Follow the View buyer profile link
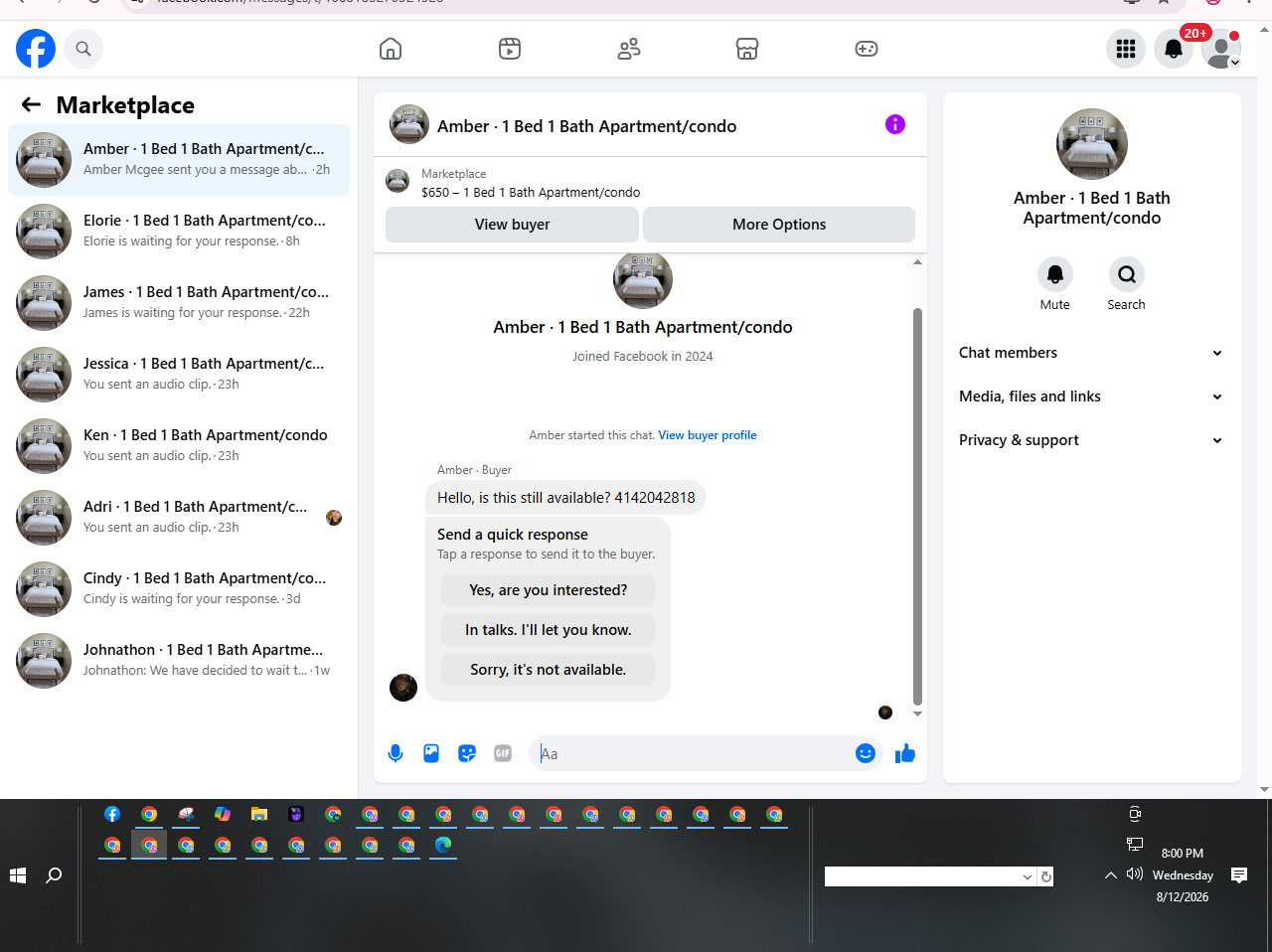 coord(708,435)
